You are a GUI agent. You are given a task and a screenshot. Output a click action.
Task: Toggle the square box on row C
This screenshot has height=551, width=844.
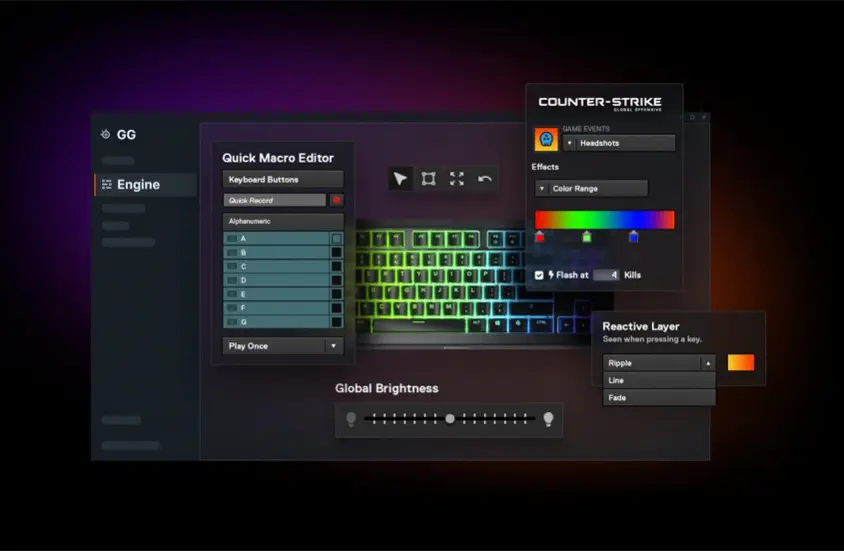coord(336,266)
